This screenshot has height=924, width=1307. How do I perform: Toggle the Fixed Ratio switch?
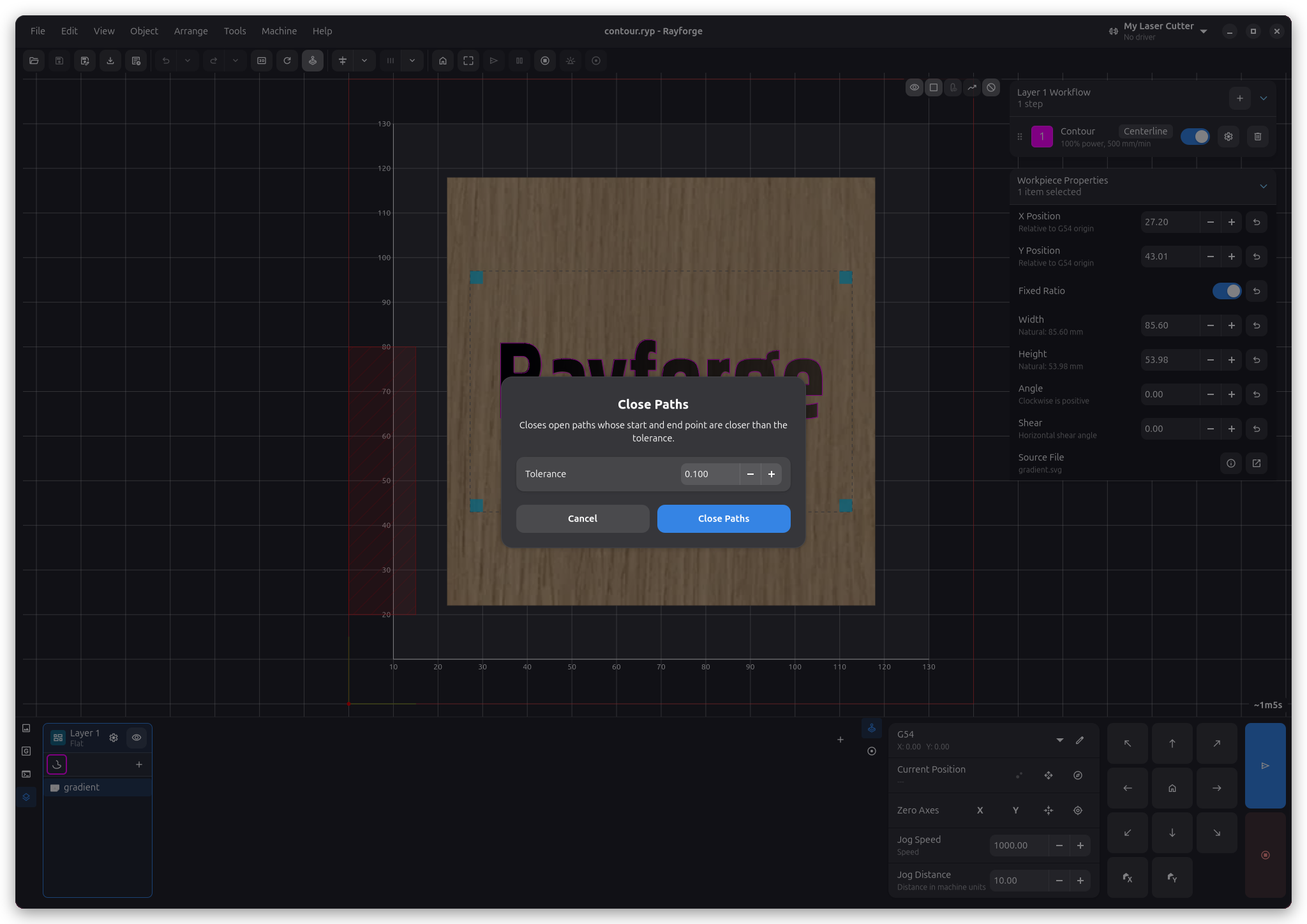pyautogui.click(x=1227, y=291)
